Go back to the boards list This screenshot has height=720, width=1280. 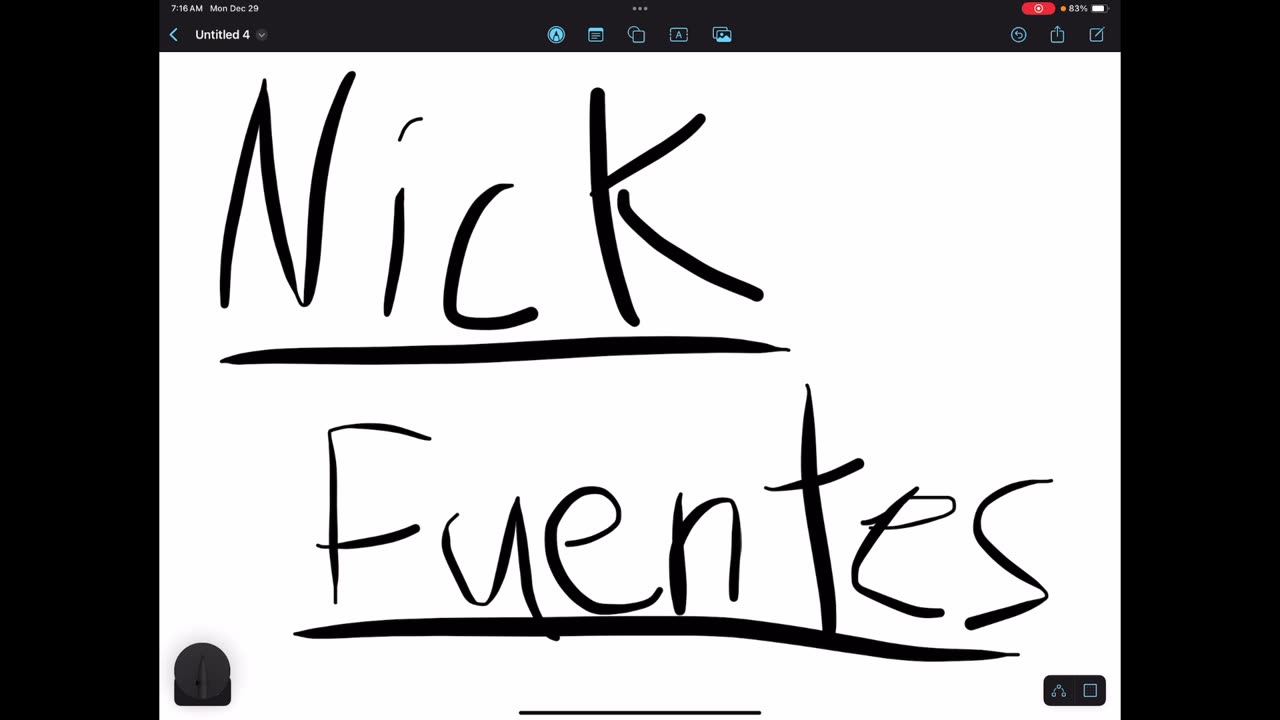(x=173, y=35)
